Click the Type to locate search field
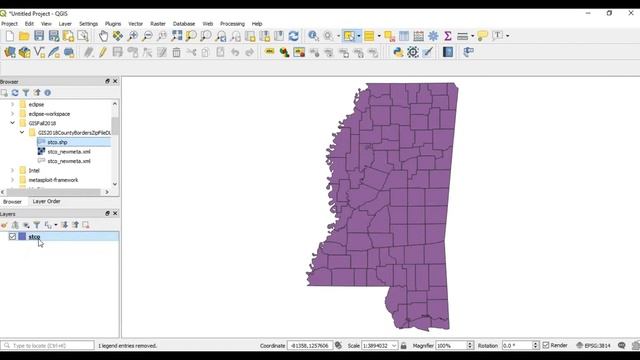Viewport: 640px width, 360px height. coord(48,345)
